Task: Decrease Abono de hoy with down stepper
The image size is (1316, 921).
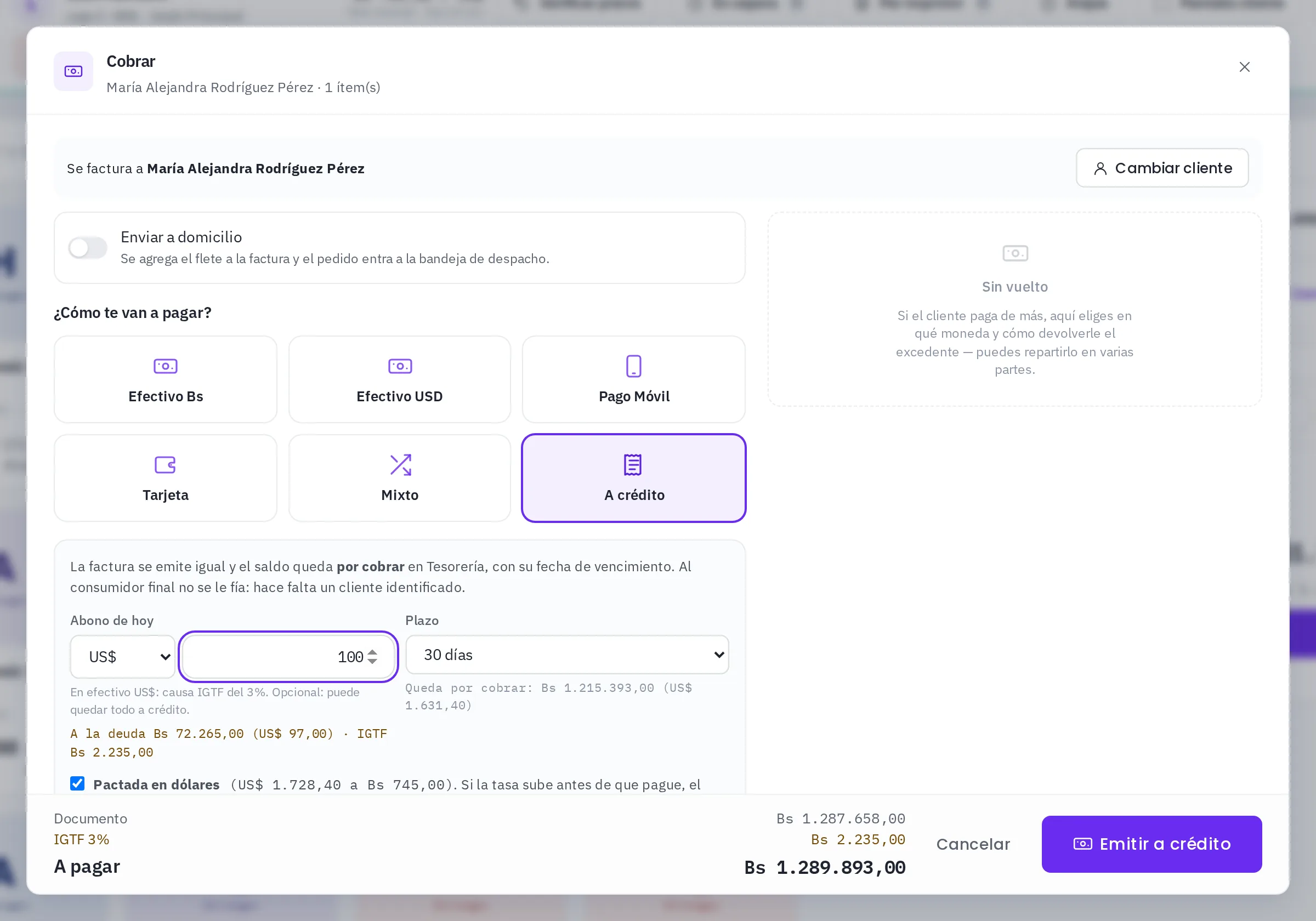Action: point(372,661)
